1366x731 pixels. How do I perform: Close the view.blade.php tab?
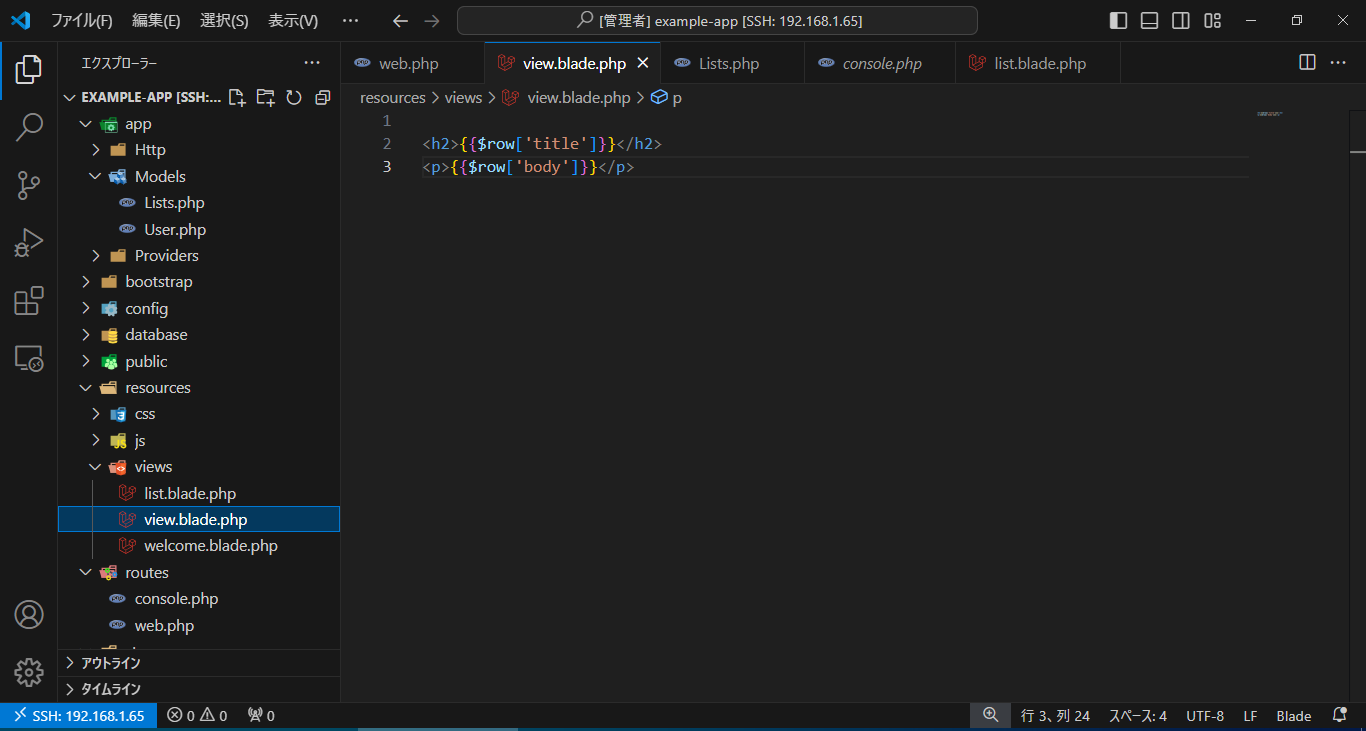(643, 63)
